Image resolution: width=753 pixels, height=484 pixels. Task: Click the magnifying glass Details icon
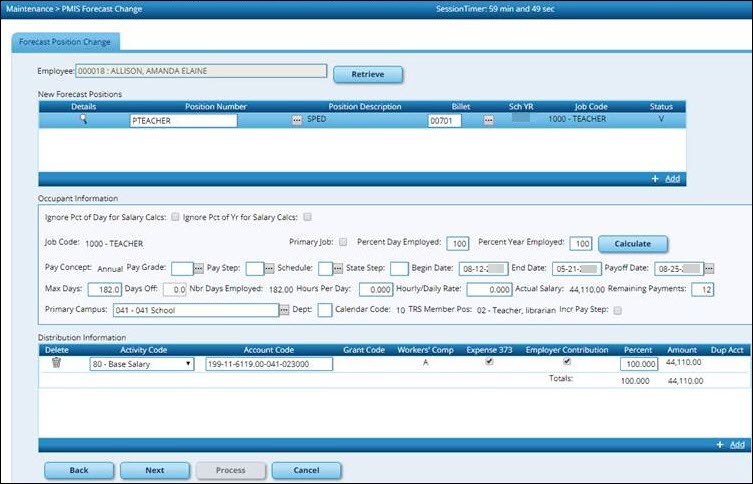coord(84,119)
